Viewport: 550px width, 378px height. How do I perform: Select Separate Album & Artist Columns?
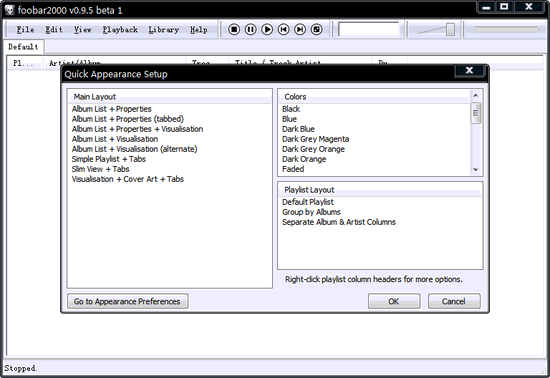(339, 222)
